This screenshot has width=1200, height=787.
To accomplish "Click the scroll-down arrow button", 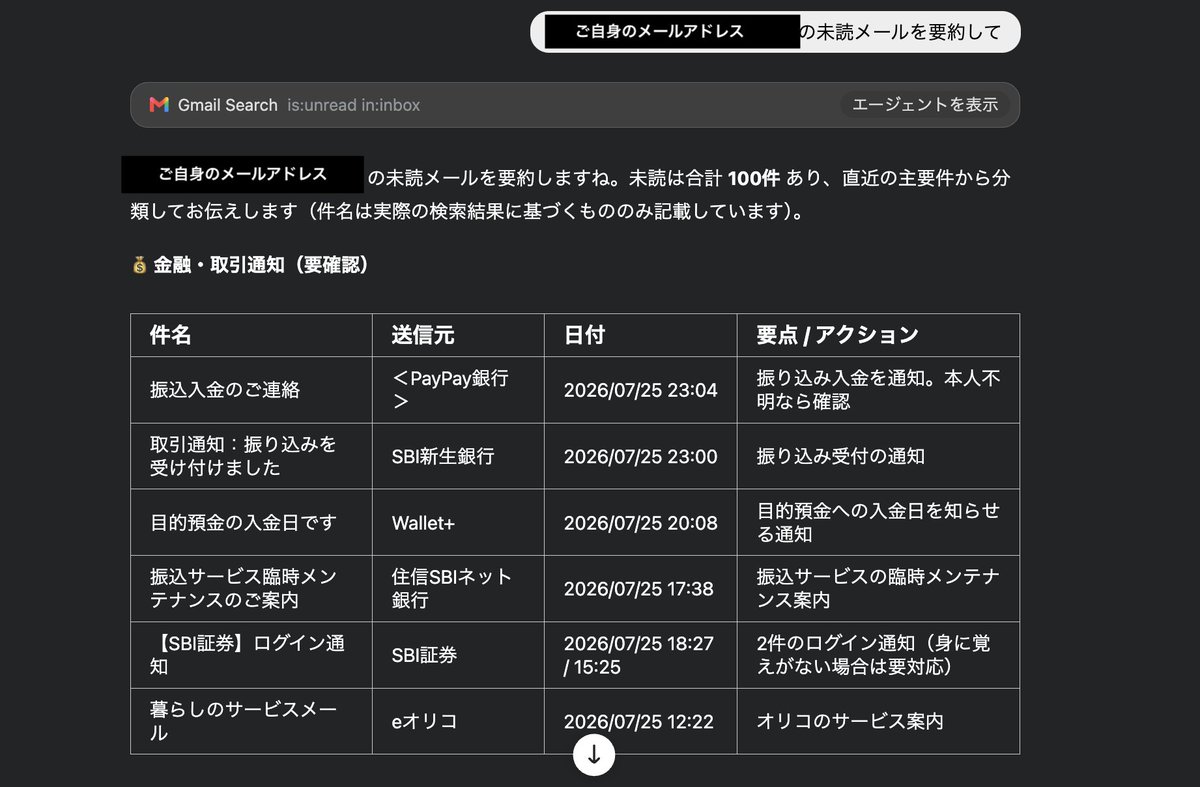I will [x=594, y=756].
